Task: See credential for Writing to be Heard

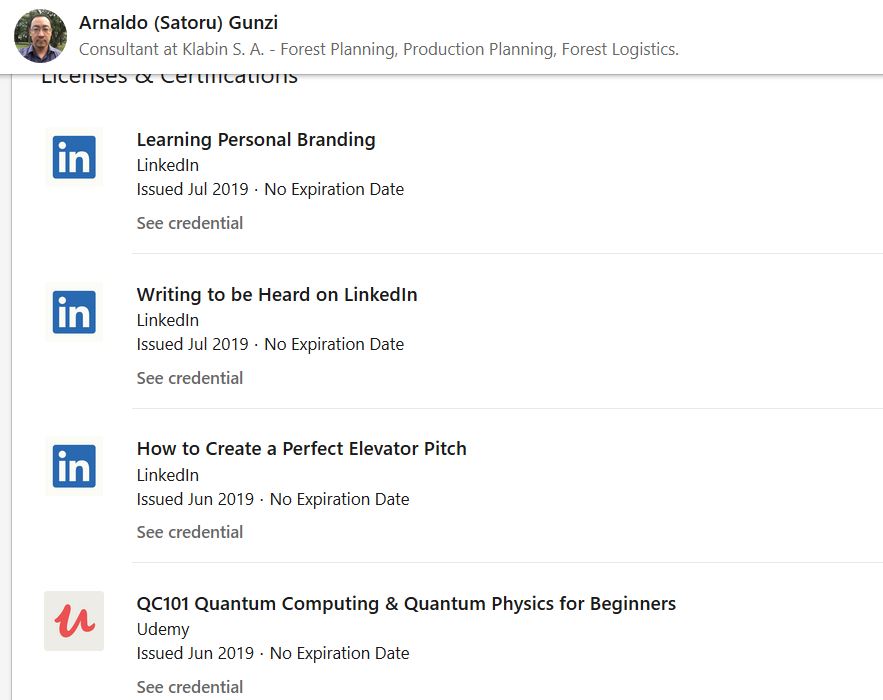Action: pyautogui.click(x=190, y=378)
